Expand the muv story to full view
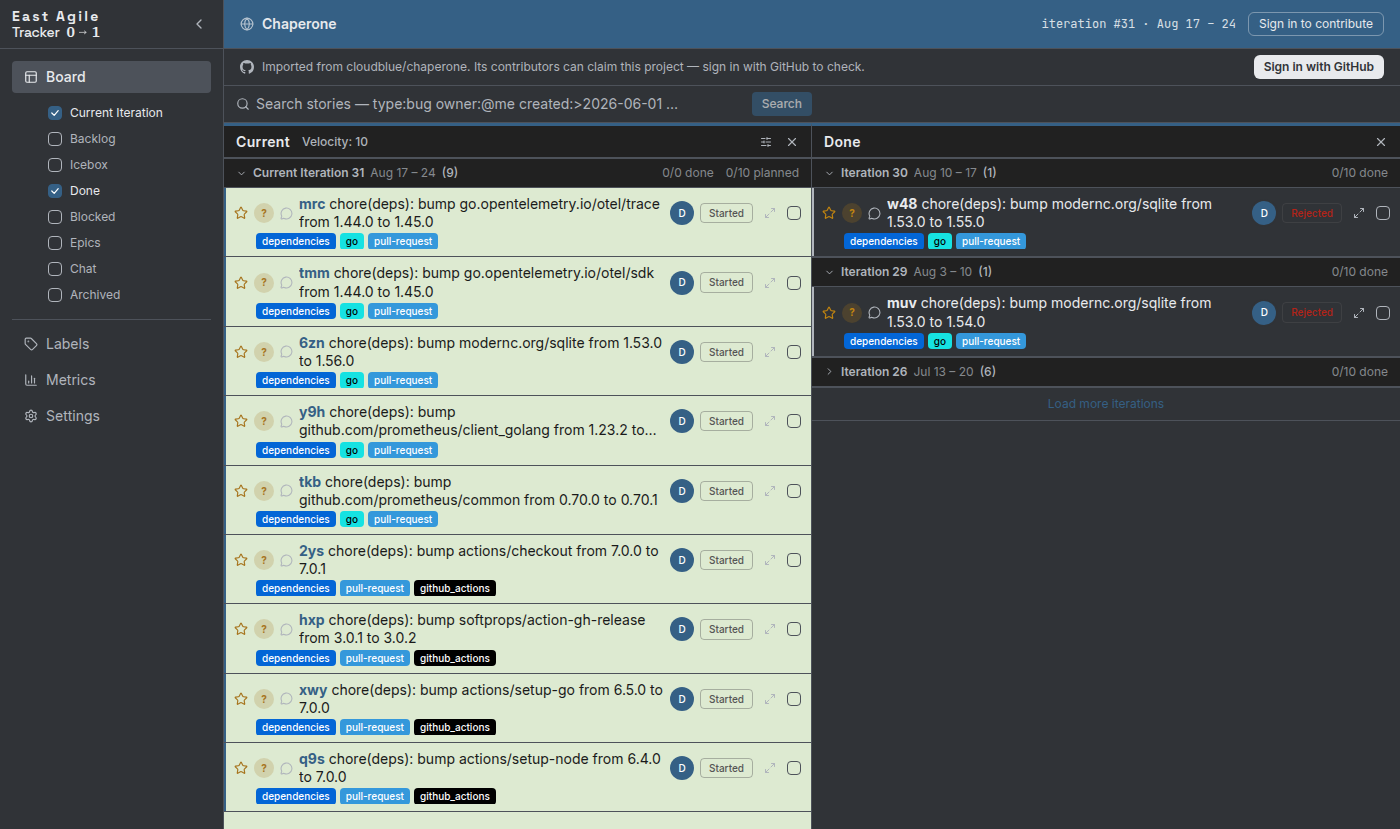 (1358, 312)
